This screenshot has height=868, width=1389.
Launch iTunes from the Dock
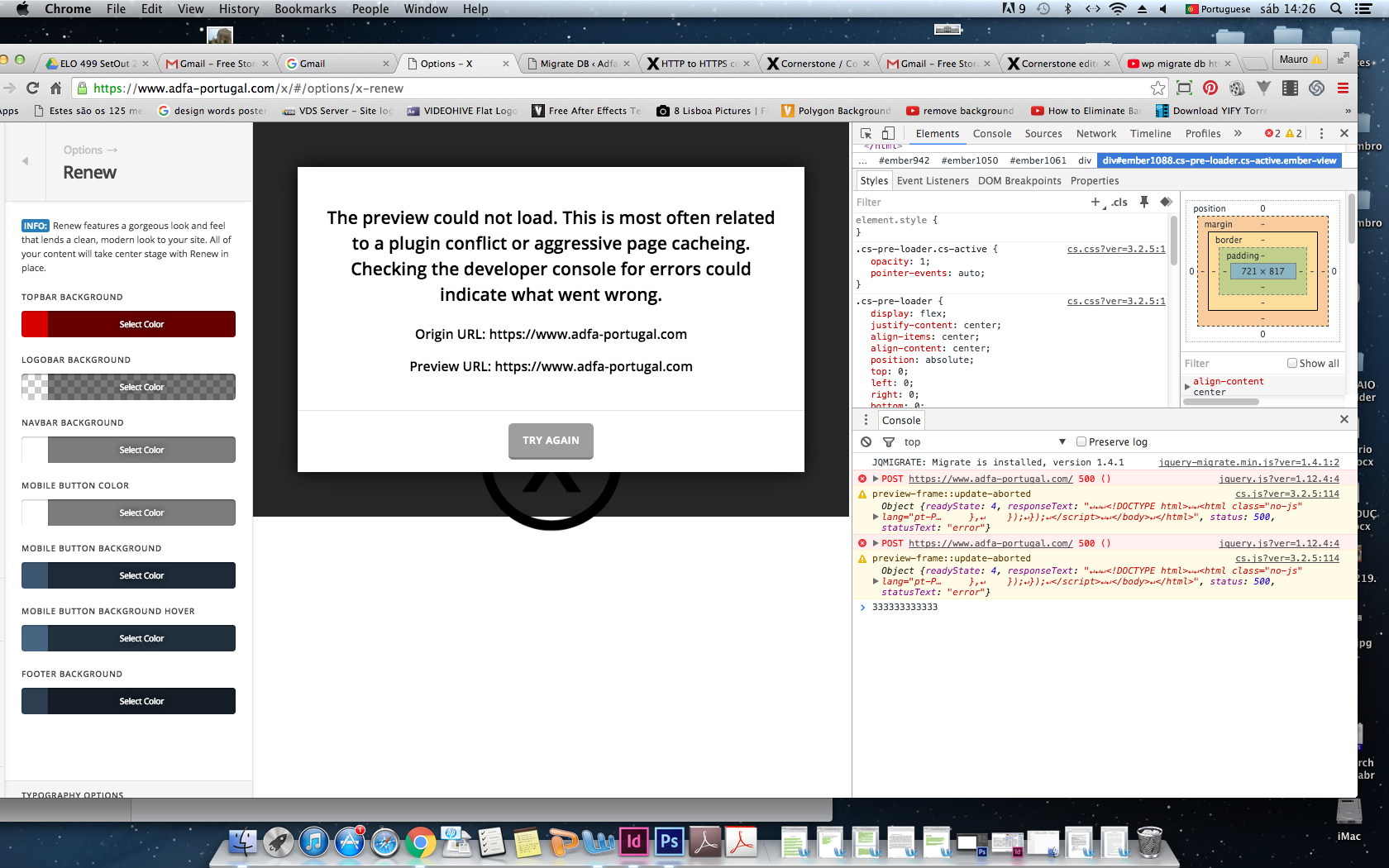[313, 842]
